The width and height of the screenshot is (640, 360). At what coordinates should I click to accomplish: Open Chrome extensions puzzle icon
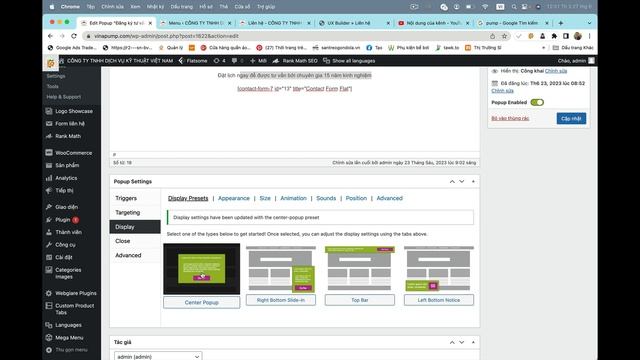pos(554,36)
